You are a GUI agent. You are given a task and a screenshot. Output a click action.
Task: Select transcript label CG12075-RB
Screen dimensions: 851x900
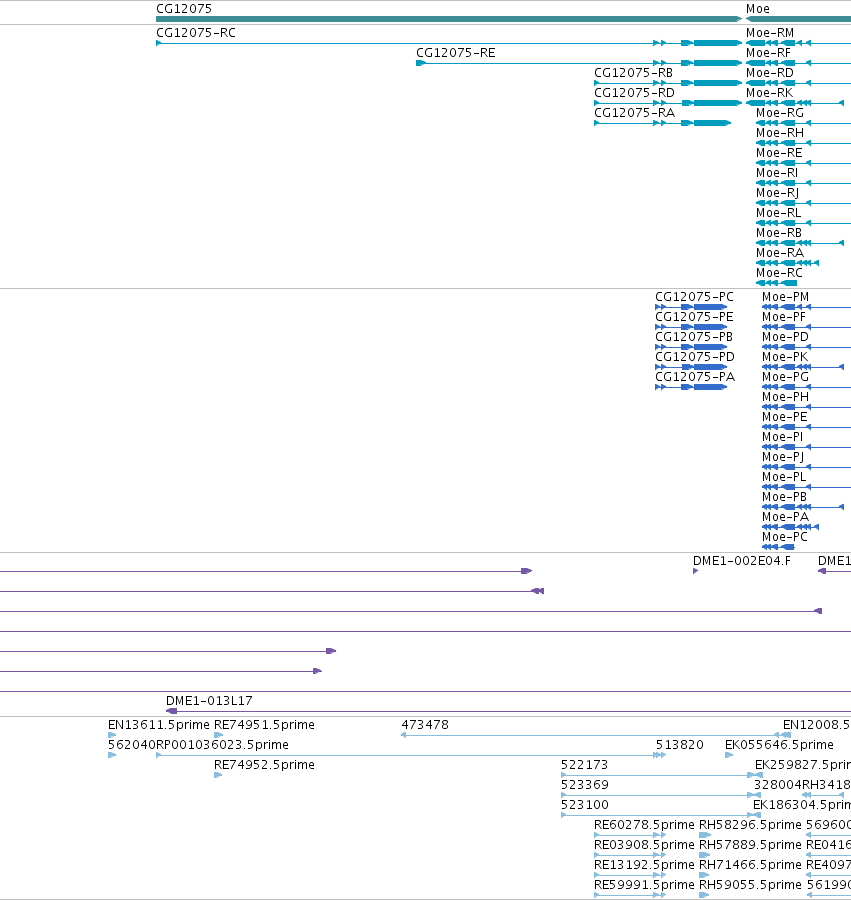point(634,73)
